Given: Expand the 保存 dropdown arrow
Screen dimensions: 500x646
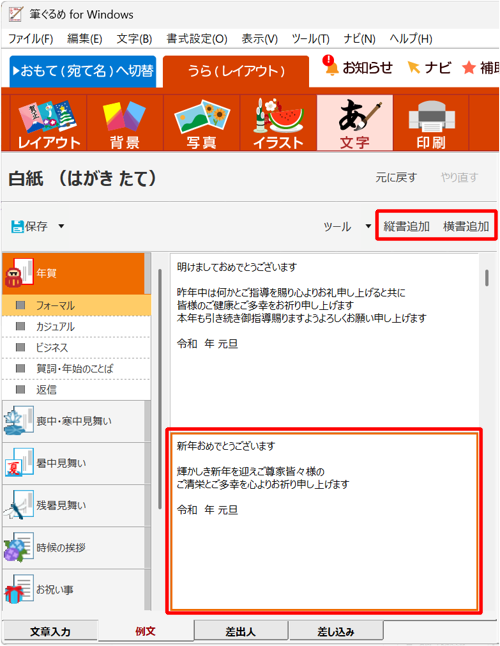Looking at the screenshot, I should [x=61, y=226].
